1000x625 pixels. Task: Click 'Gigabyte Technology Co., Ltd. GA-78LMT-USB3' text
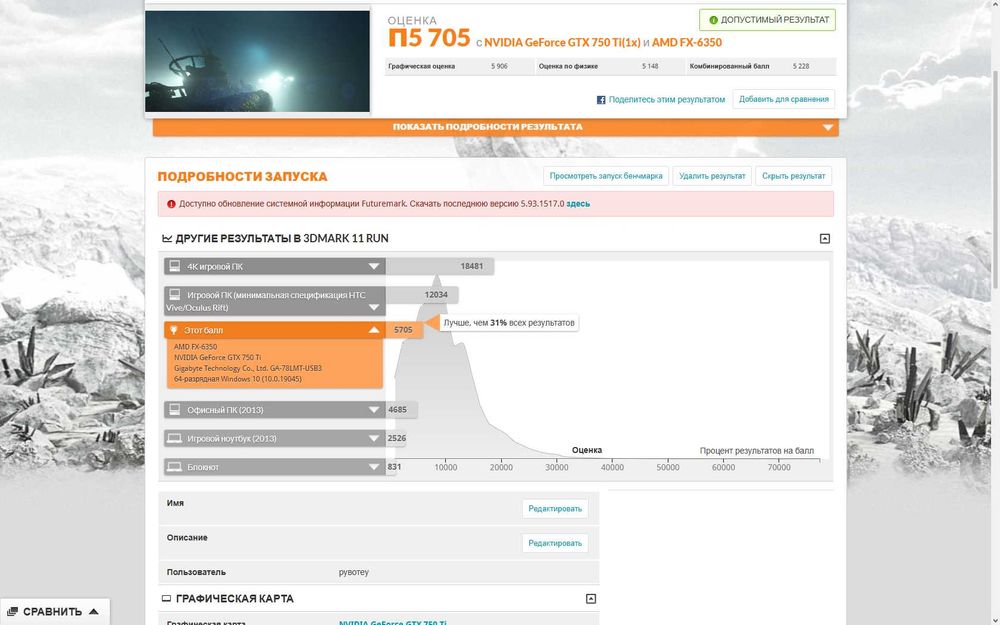(247, 368)
